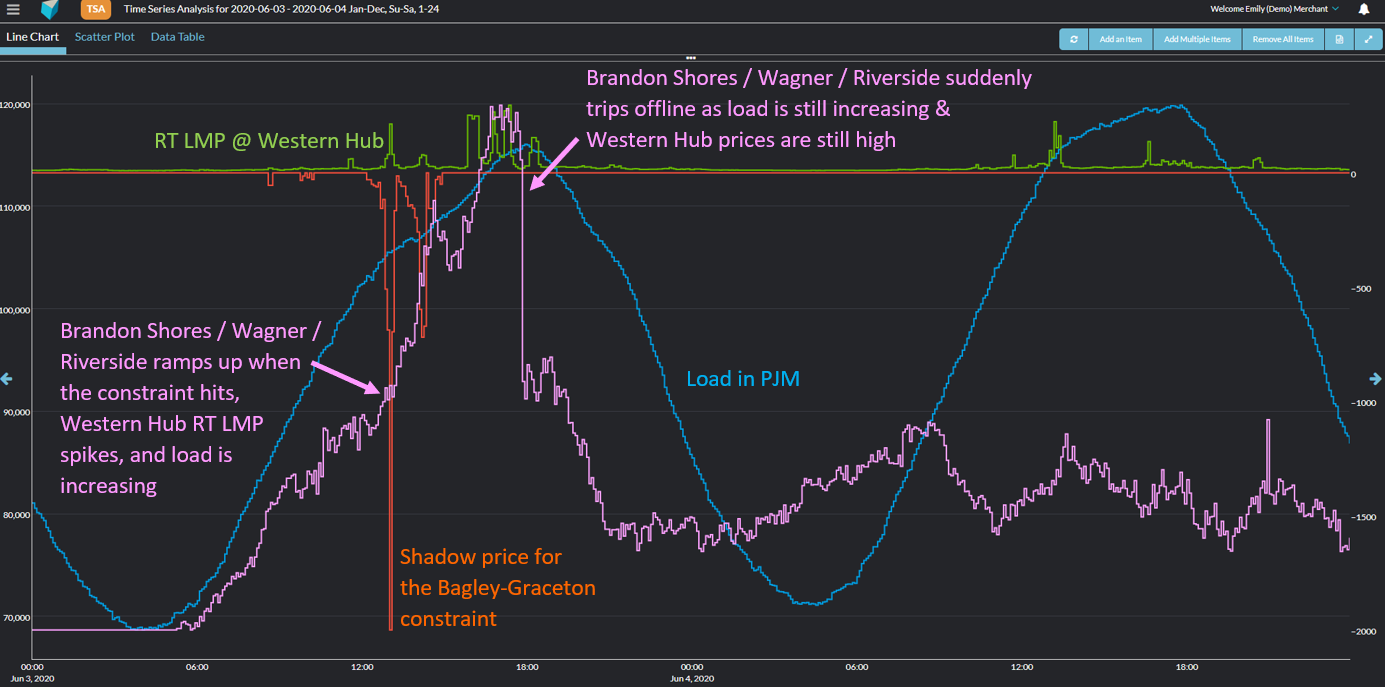
Task: Click the Remove All Items button
Action: pos(1283,39)
